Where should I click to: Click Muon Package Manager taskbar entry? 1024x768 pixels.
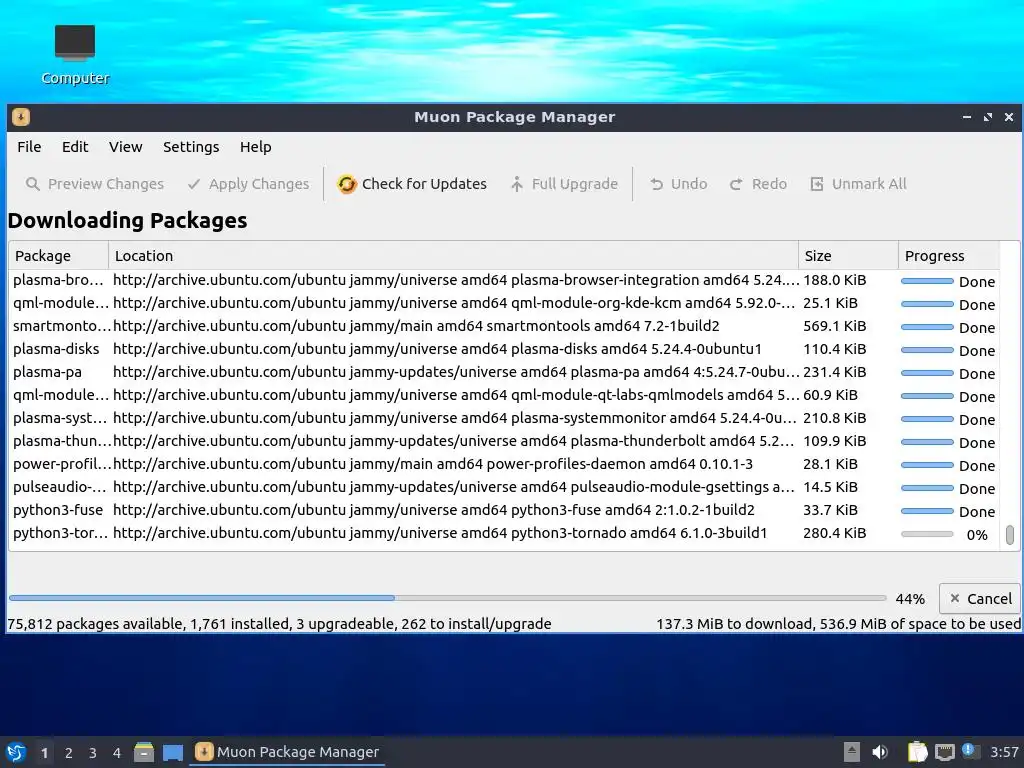click(287, 752)
